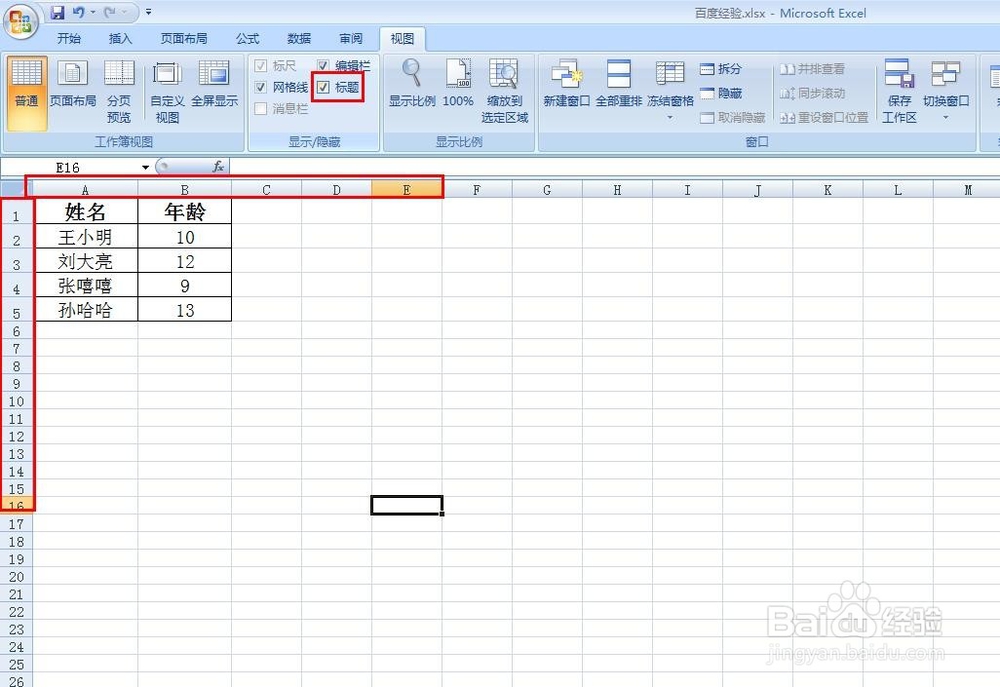Uncheck the 编辑栏 formula bar checkbox

coord(322,64)
